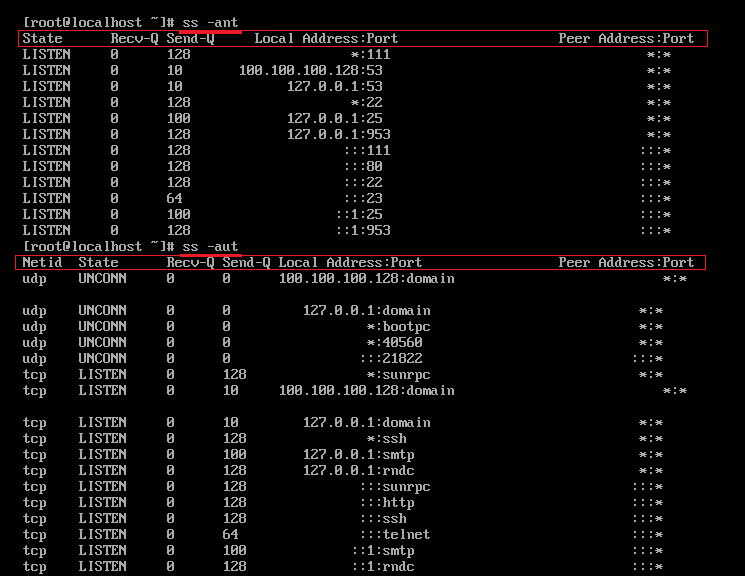Click the 'ss -ant' command text
745x576 pixels.
point(210,22)
